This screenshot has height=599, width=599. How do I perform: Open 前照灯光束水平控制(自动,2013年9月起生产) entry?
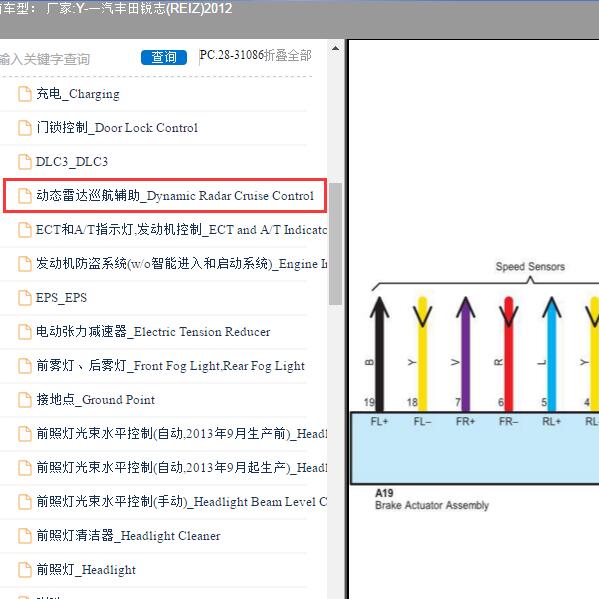point(181,468)
